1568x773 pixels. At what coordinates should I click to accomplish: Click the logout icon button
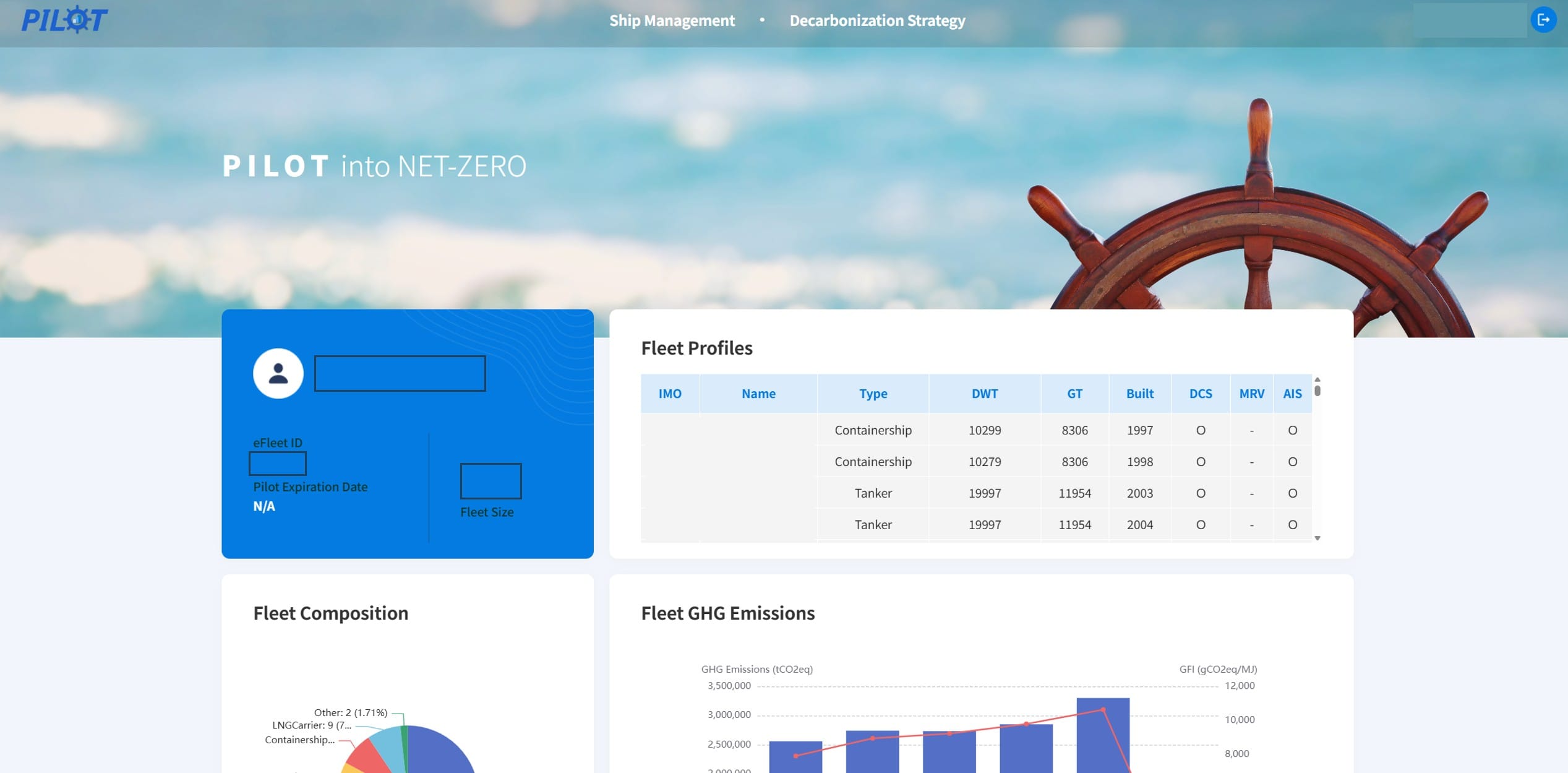point(1543,20)
